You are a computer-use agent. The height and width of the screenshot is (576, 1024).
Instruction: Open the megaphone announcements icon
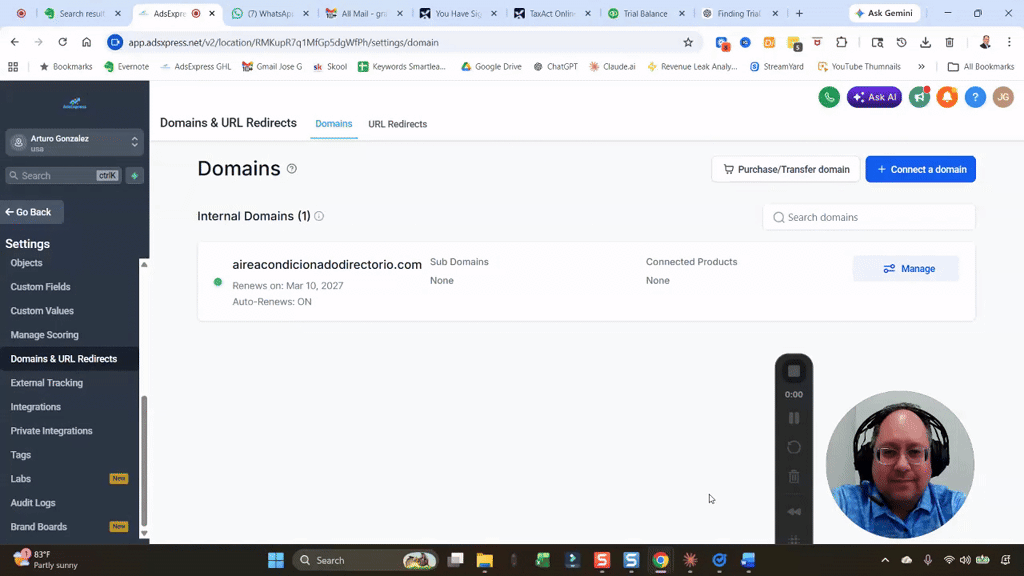919,97
